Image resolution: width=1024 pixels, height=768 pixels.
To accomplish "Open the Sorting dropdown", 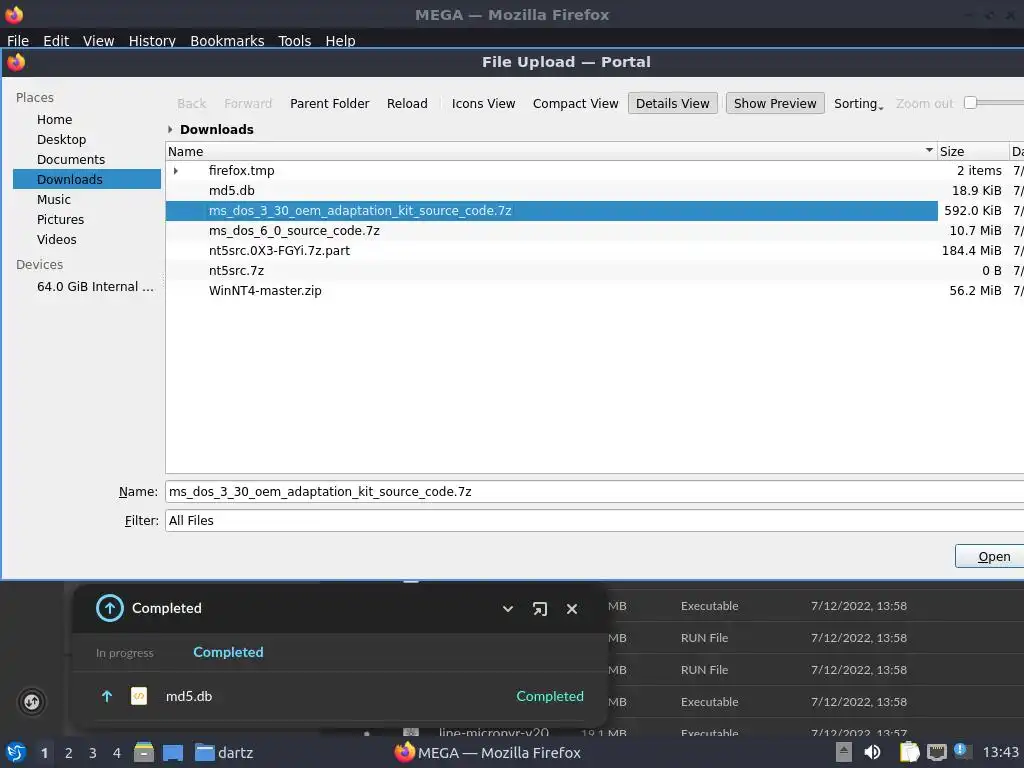I will coord(858,103).
